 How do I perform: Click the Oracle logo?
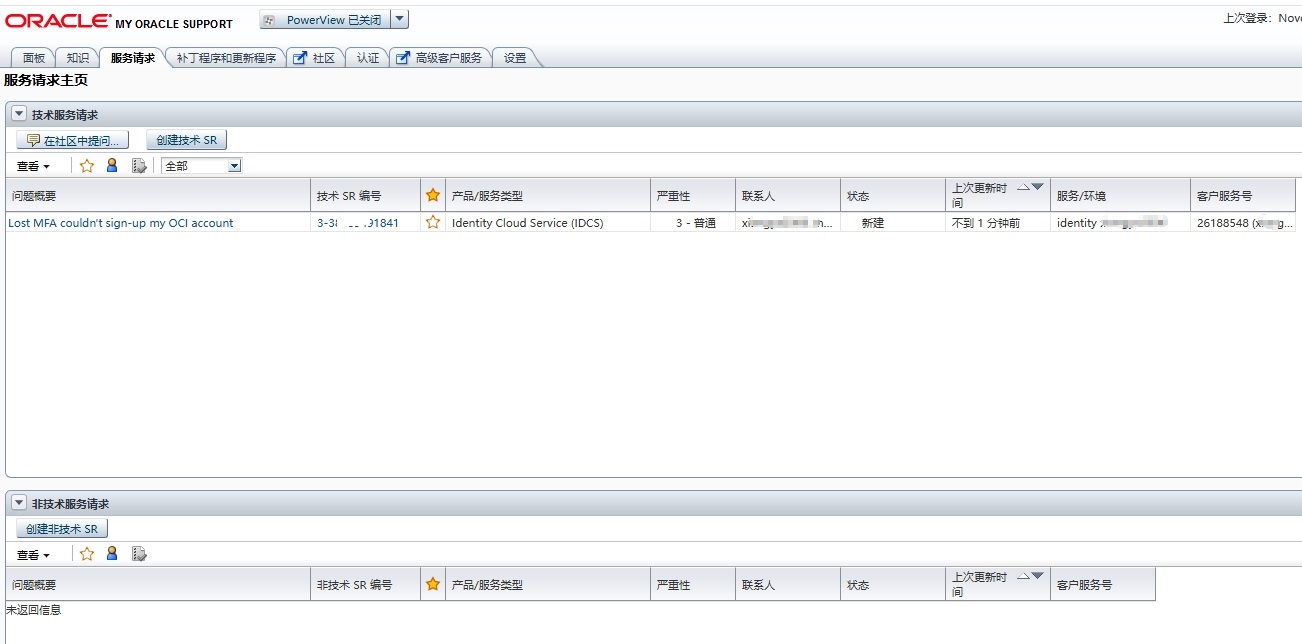click(x=58, y=21)
